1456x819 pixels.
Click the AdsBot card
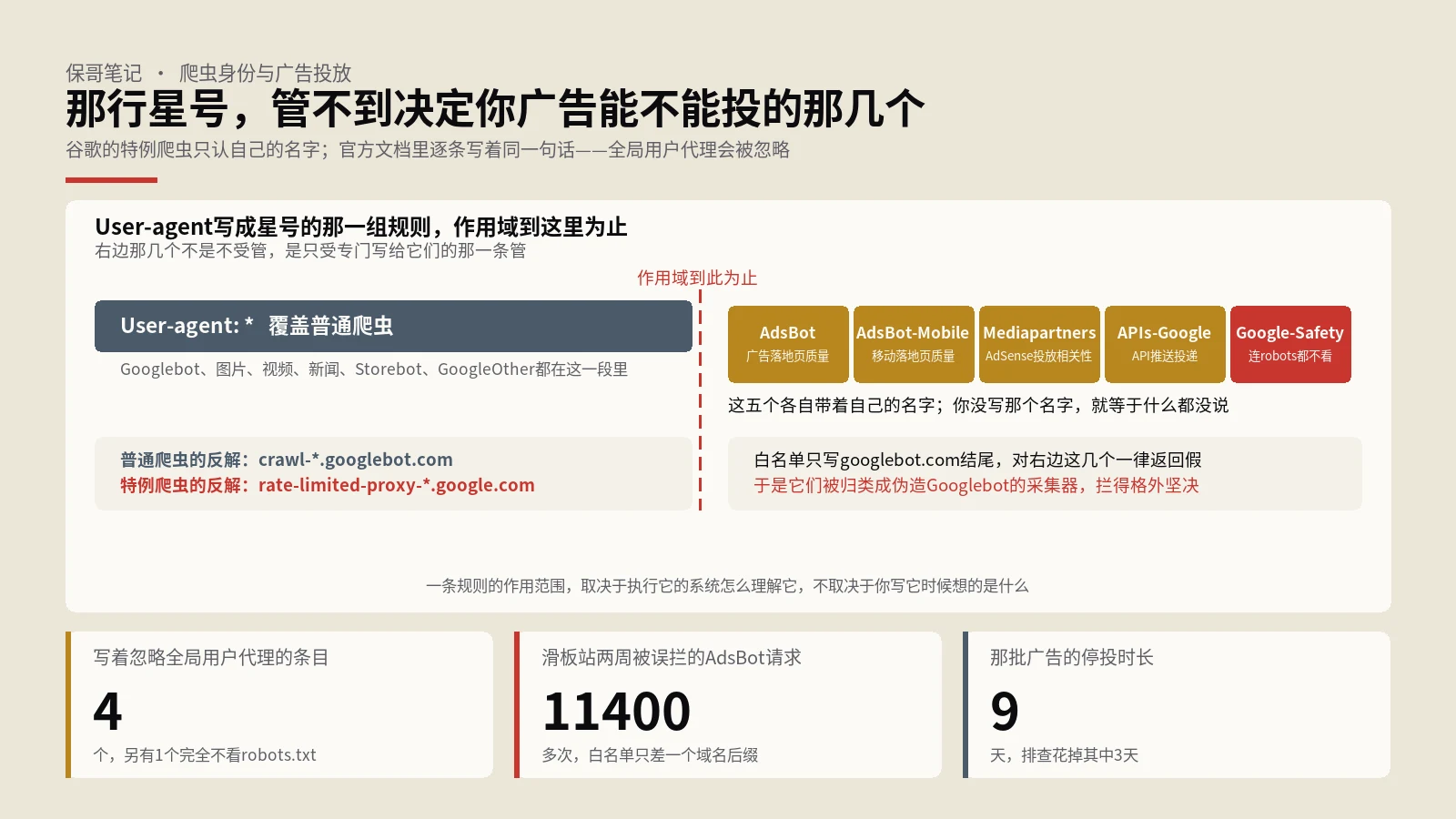(788, 344)
